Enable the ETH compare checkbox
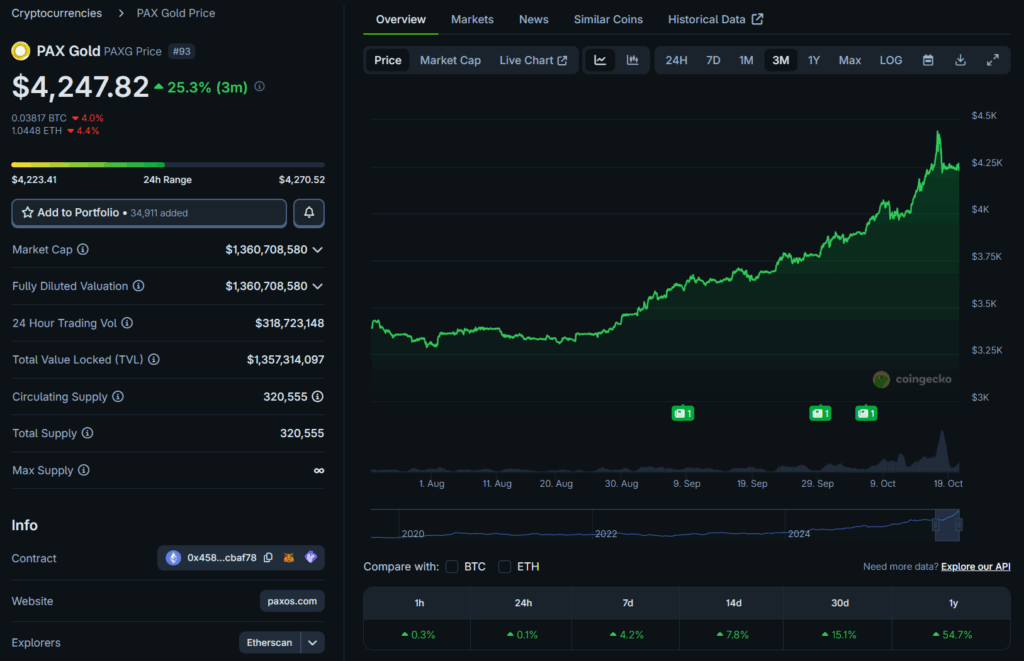 click(x=505, y=567)
